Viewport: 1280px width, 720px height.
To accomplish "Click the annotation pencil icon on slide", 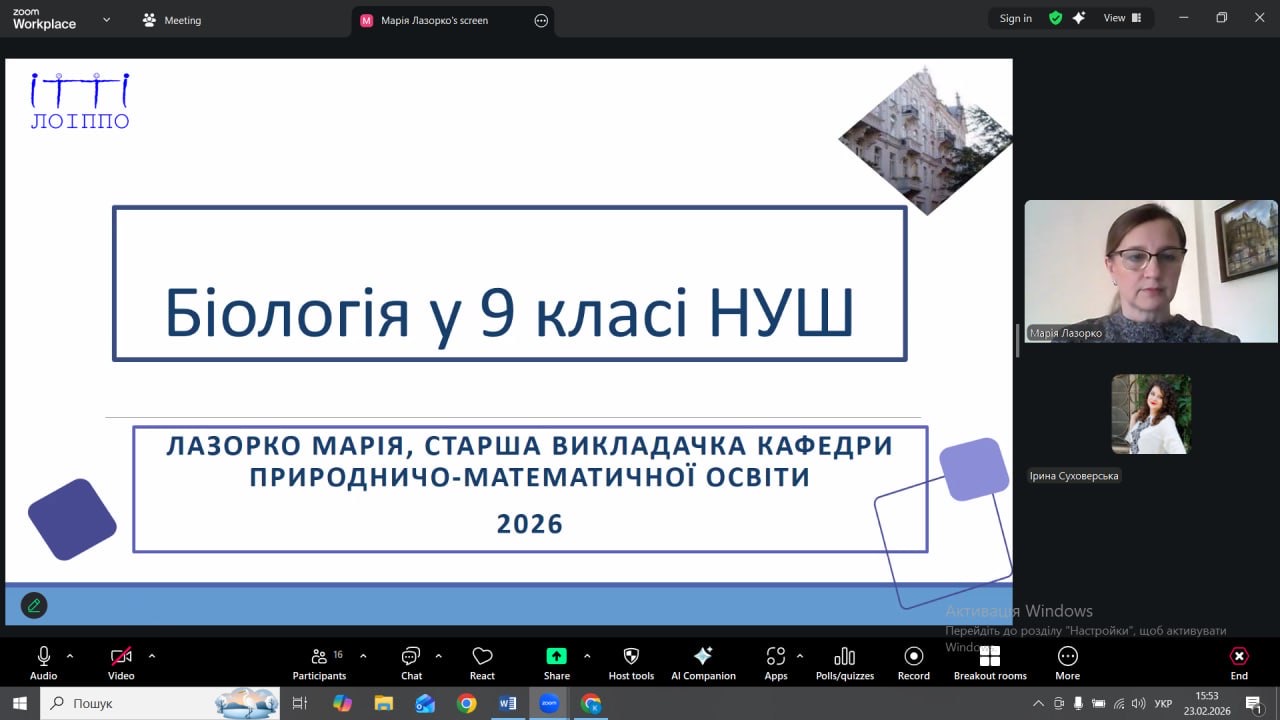I will coord(34,605).
